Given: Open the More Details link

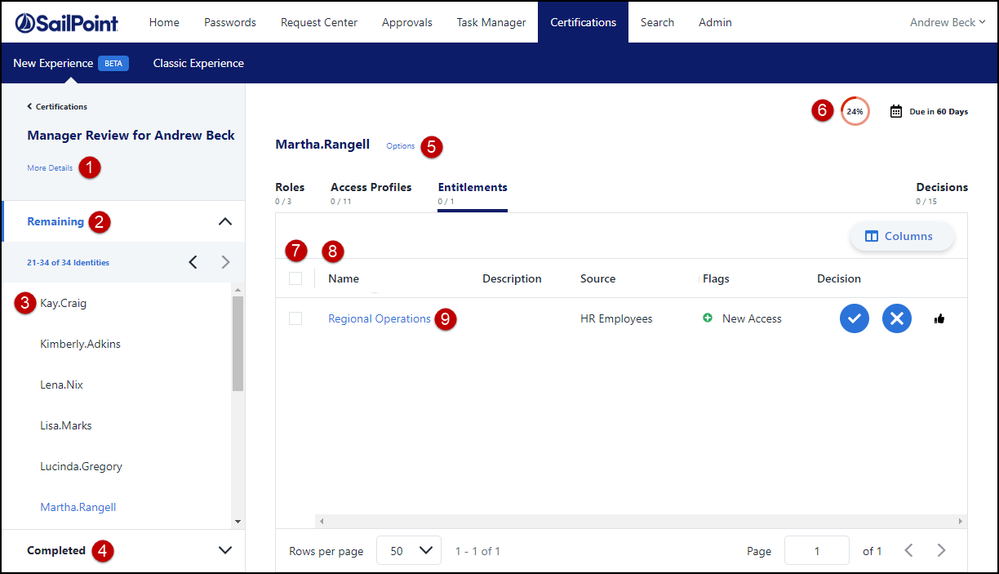Looking at the screenshot, I should tap(50, 168).
